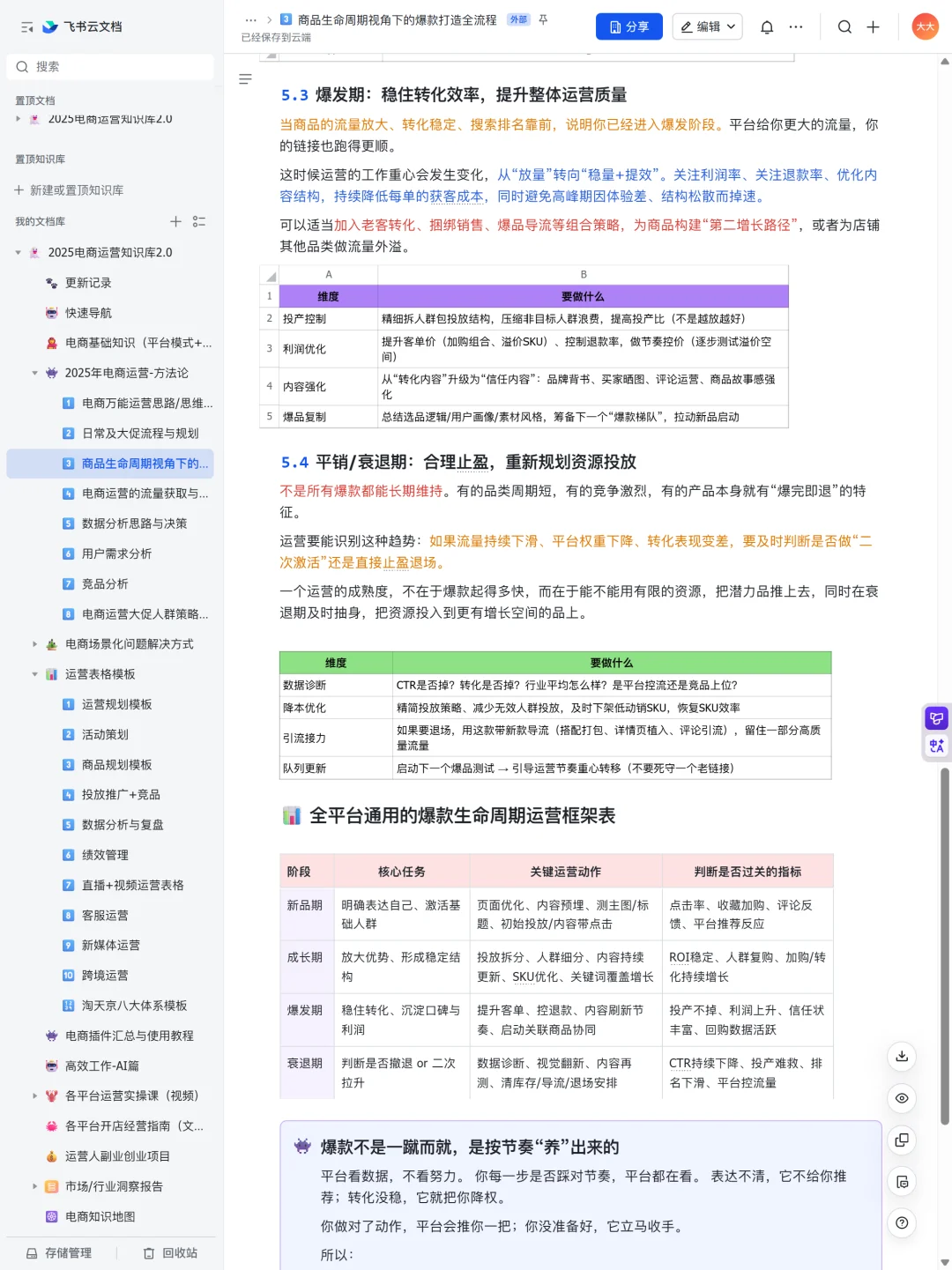The height and width of the screenshot is (1270, 952).
Task: Click the bar chart emoji heading icon
Action: (292, 816)
